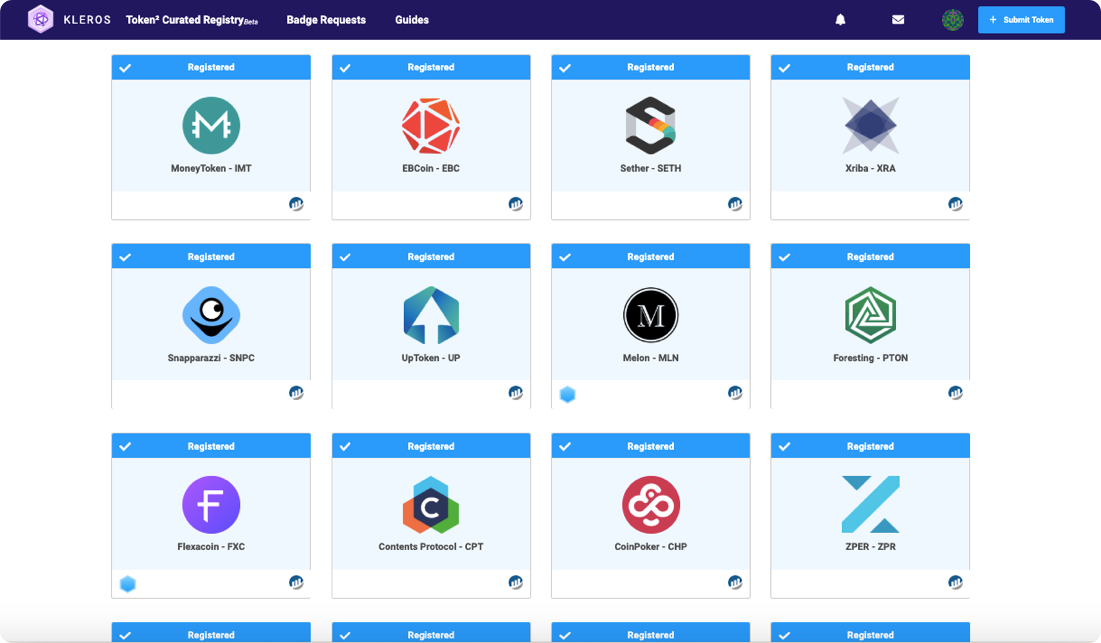Go to Badge Requests
The image size is (1101, 643).
tap(326, 20)
